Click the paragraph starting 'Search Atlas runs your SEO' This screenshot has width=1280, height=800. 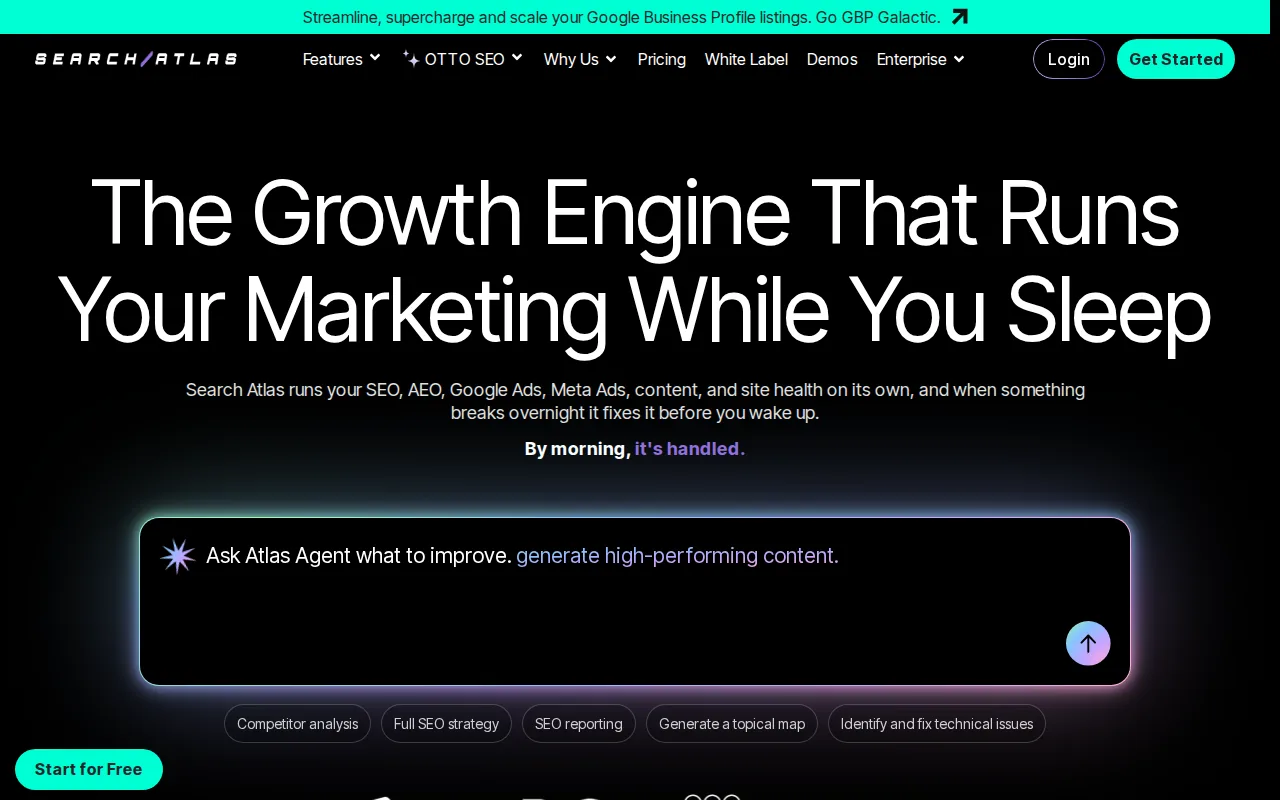click(x=635, y=401)
